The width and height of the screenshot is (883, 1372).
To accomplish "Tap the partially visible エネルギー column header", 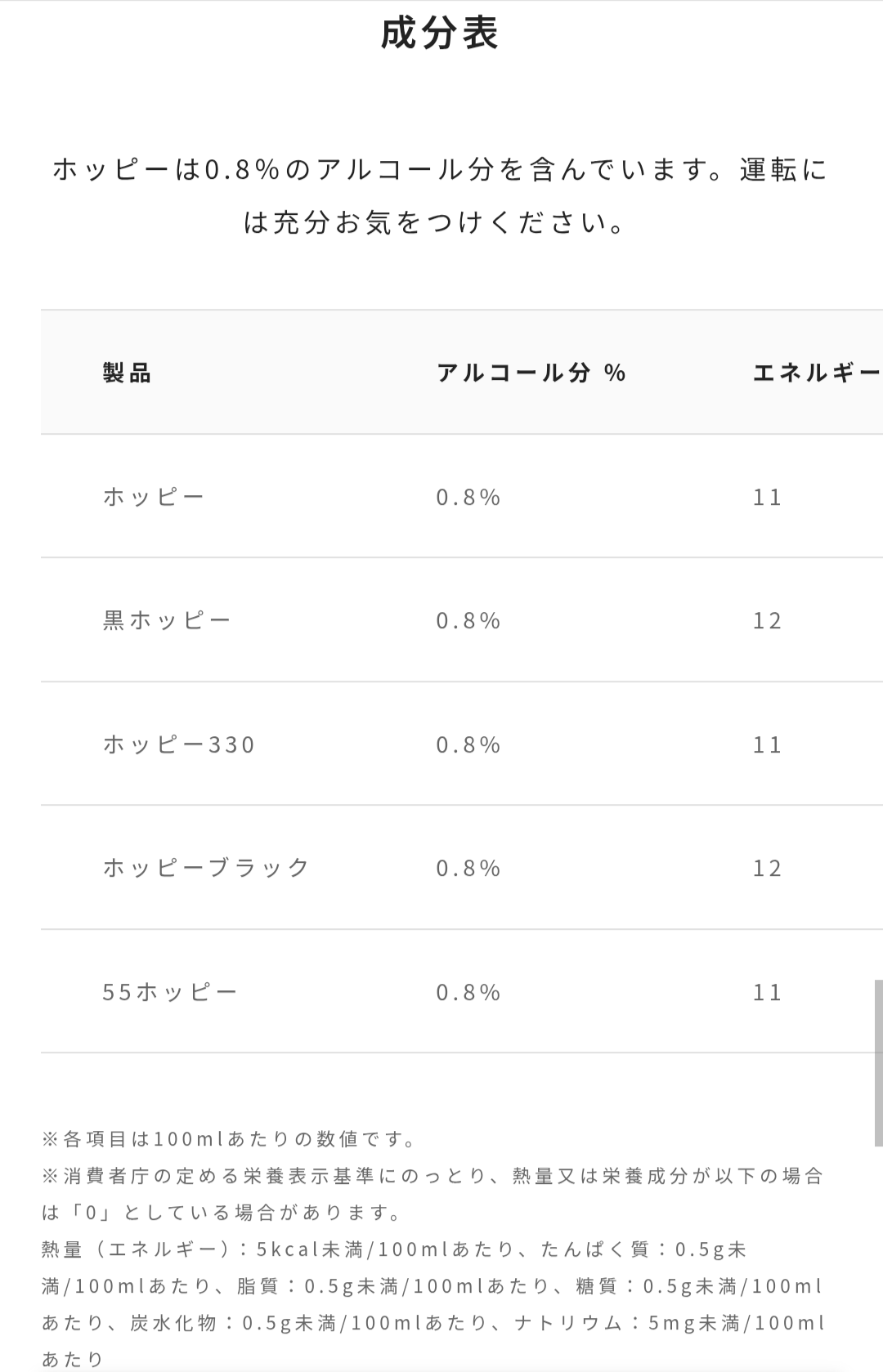I will click(x=816, y=373).
